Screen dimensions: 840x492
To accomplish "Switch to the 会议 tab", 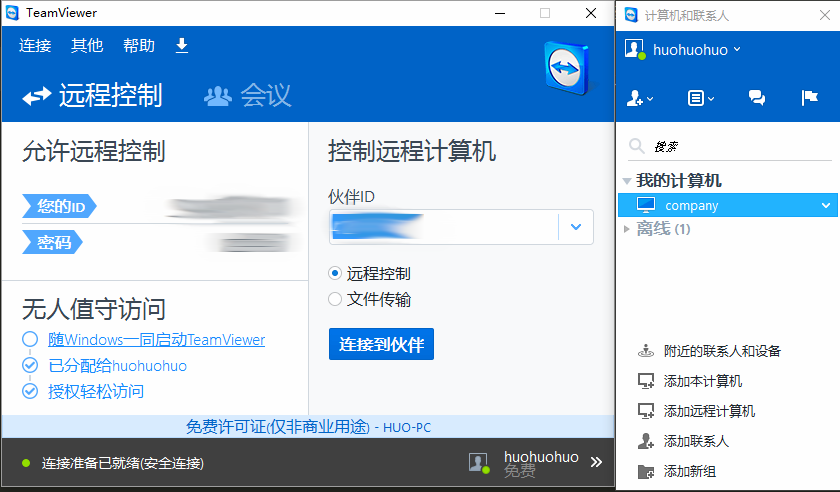I will pyautogui.click(x=248, y=96).
